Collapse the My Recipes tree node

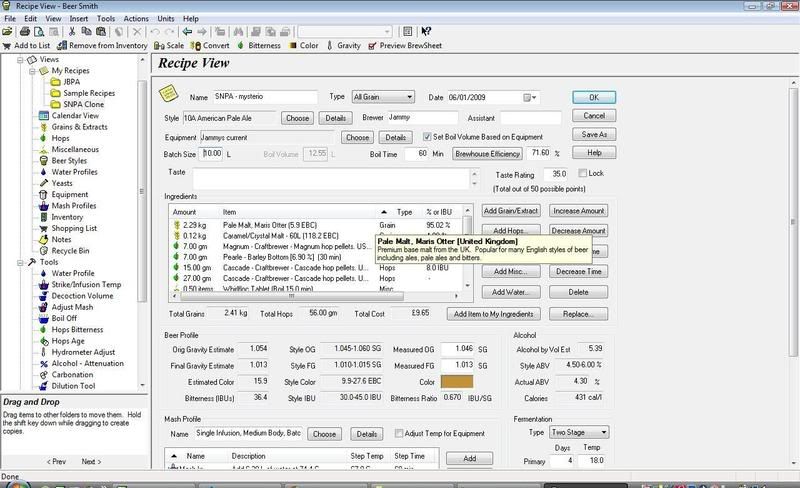coord(32,71)
